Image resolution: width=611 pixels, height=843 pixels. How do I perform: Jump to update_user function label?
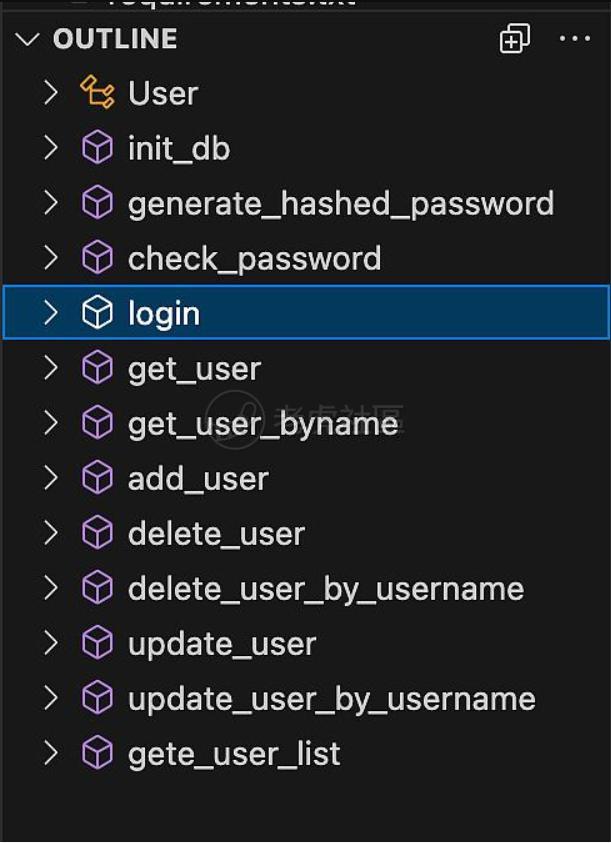[221, 644]
